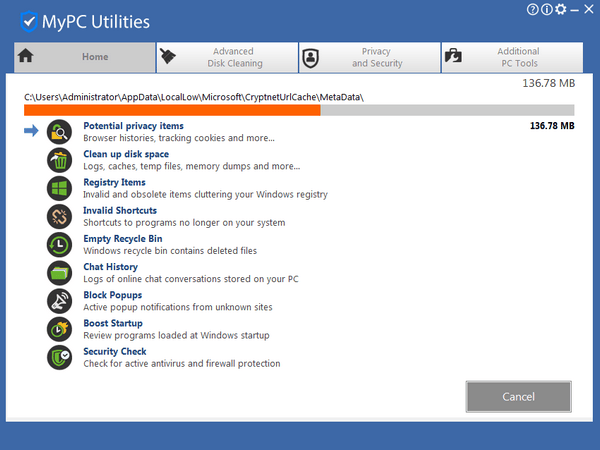600x450 pixels.
Task: Open the info icon in title bar
Action: click(546, 9)
